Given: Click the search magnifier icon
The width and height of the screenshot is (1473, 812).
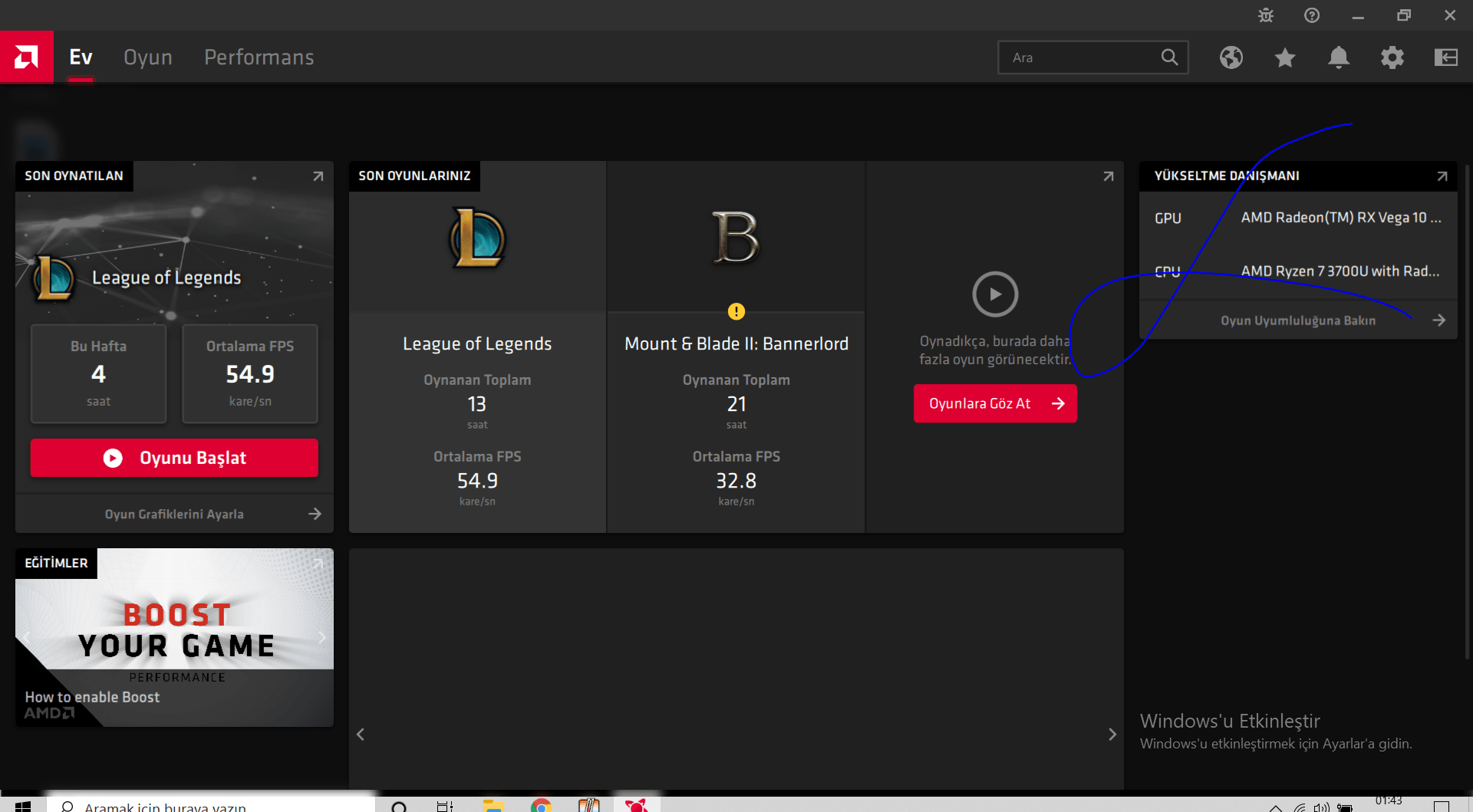Looking at the screenshot, I should [x=1169, y=58].
